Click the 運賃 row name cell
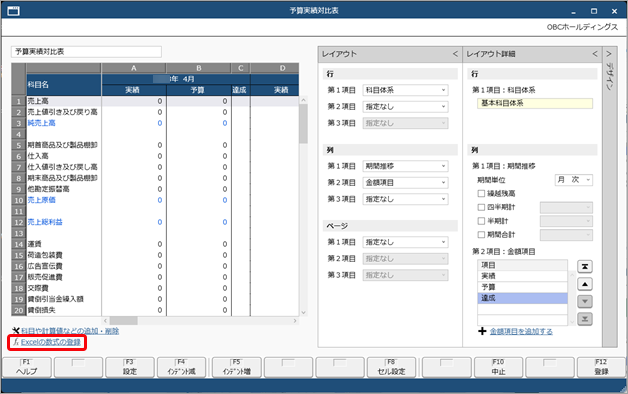The height and width of the screenshot is (394, 628). (x=64, y=244)
